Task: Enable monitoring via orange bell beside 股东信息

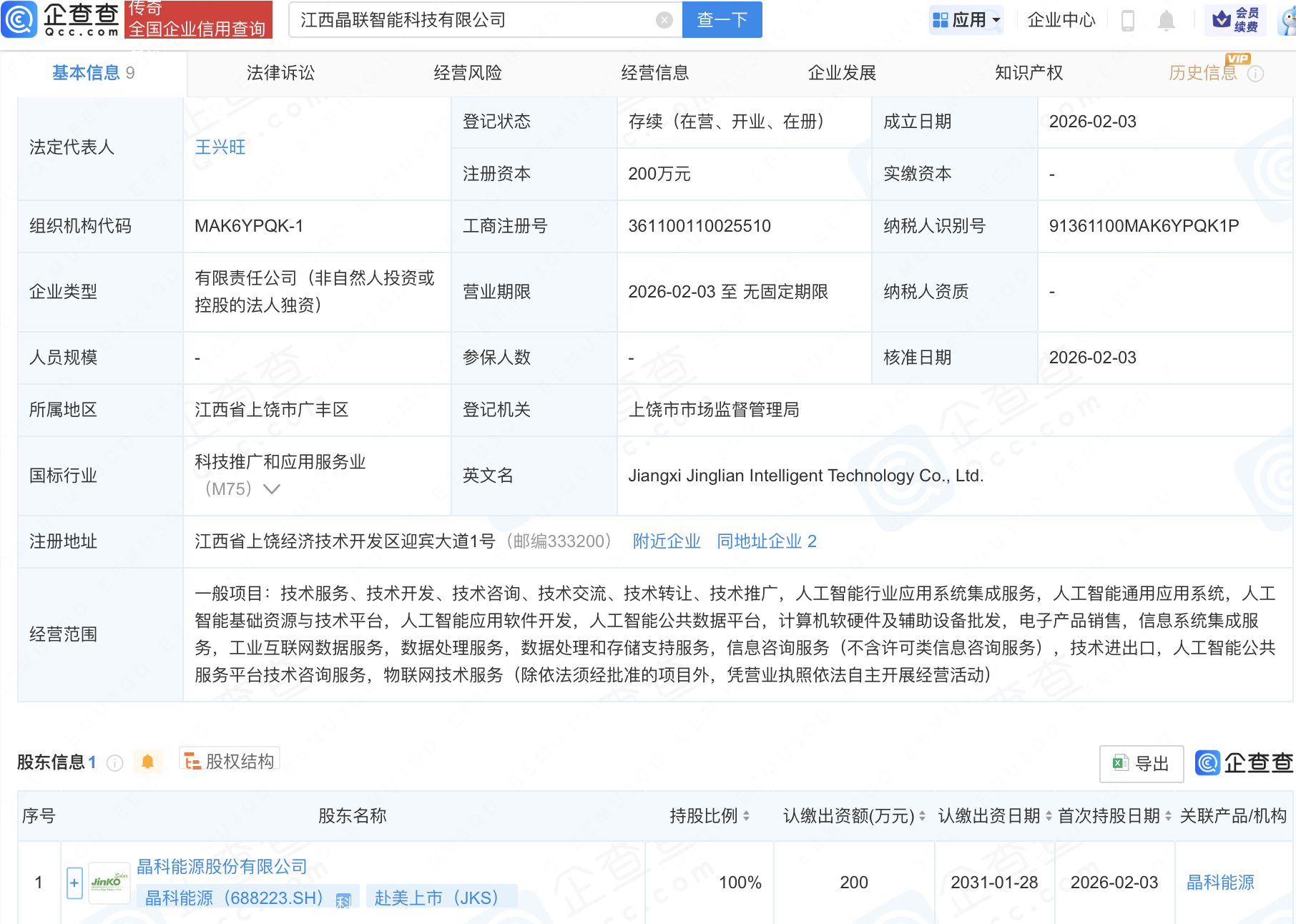Action: tap(148, 761)
